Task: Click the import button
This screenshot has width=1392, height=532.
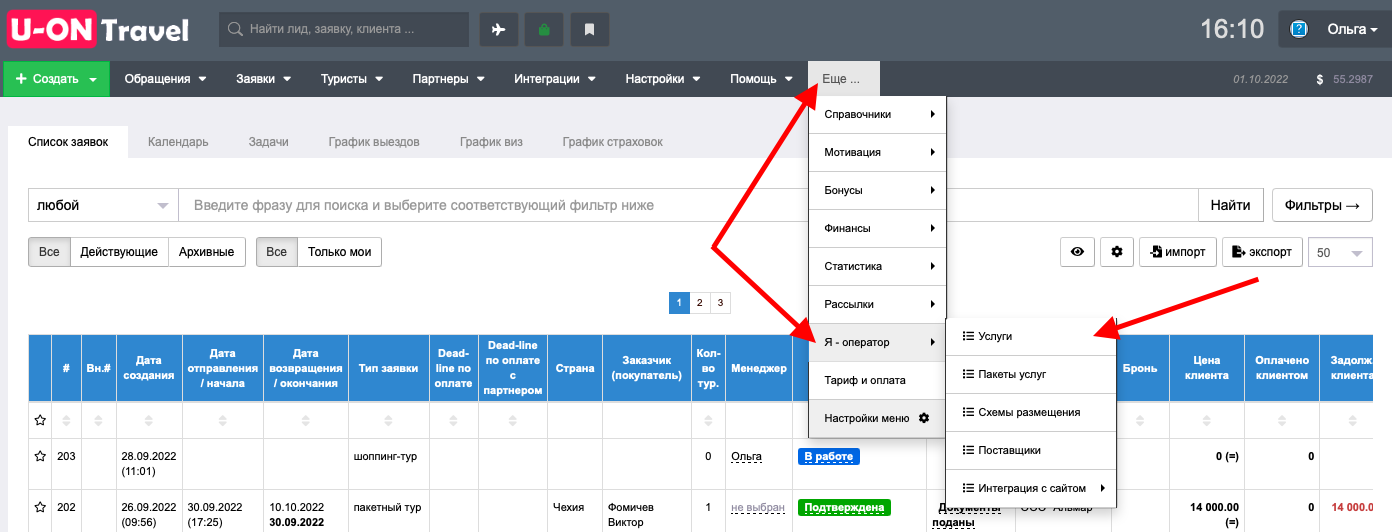Action: 1177,252
